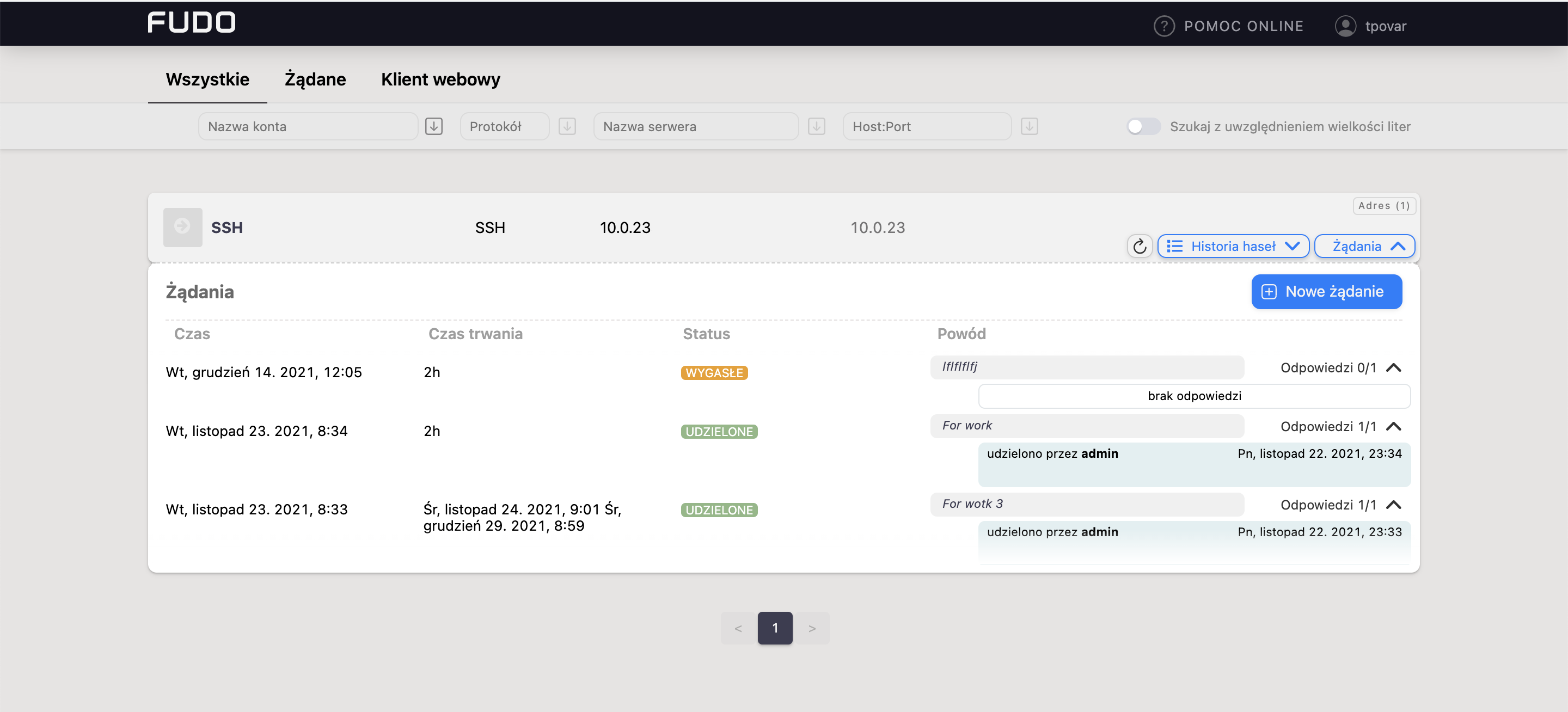Click the Nazwa serwera filter field
This screenshot has height=712, width=1568.
click(x=695, y=127)
